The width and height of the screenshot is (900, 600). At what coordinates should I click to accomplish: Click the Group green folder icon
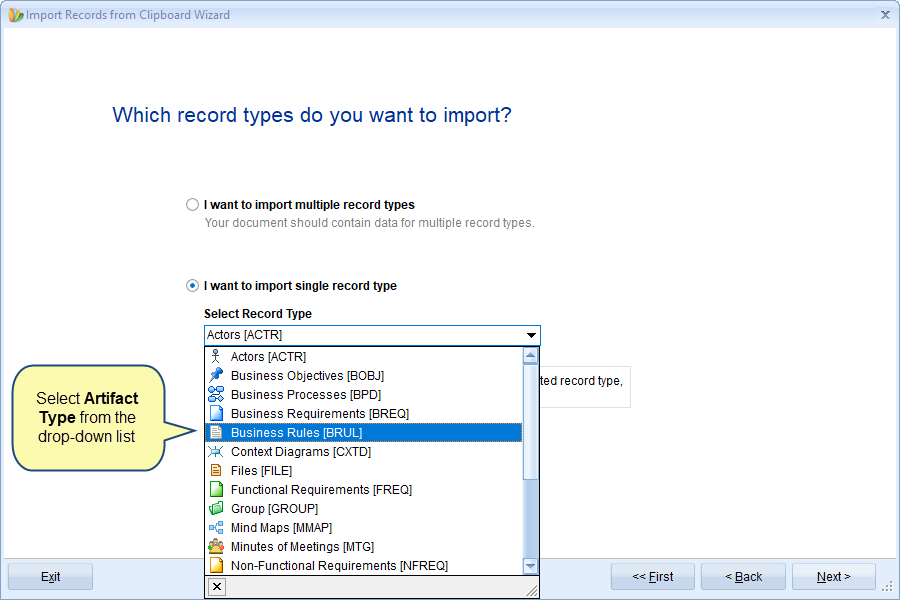(x=216, y=508)
